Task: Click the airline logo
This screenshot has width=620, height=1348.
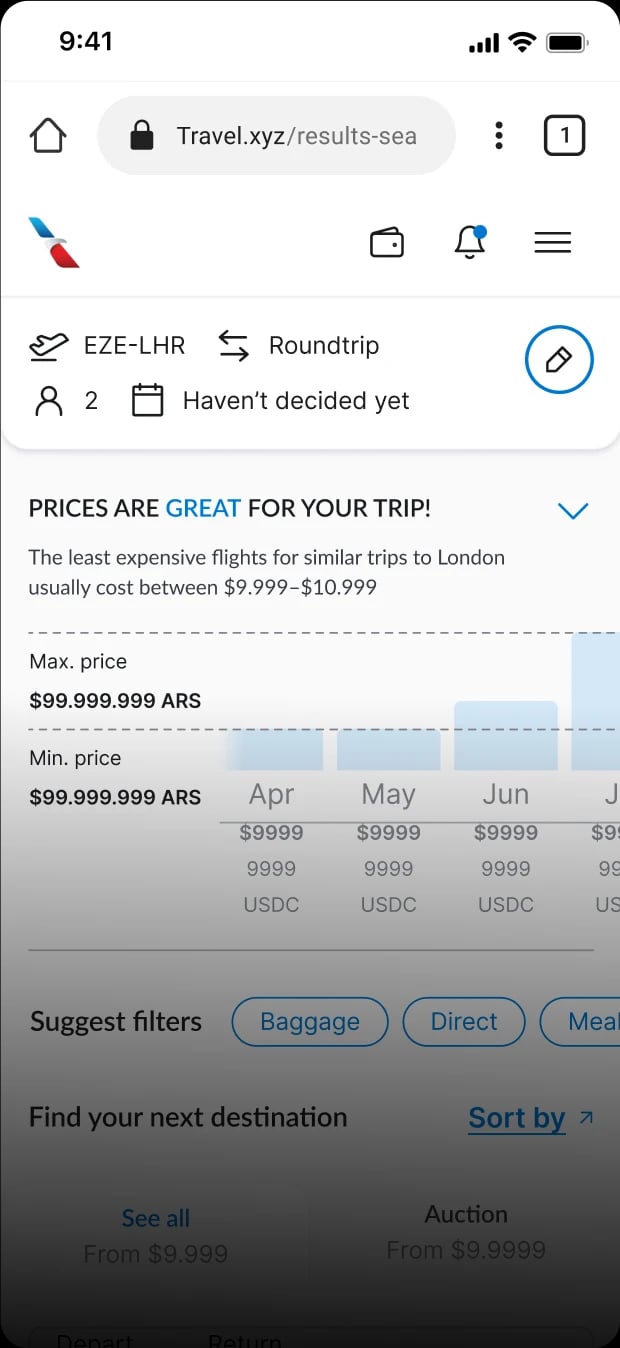Action: click(54, 242)
